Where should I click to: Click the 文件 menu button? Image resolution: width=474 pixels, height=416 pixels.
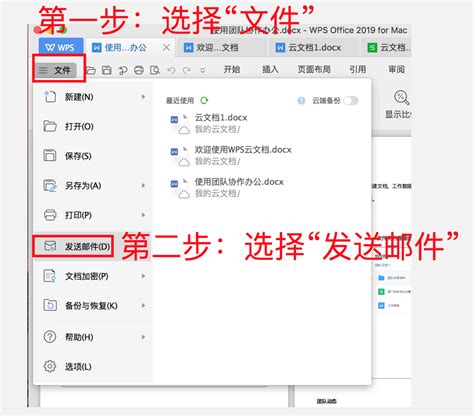[x=56, y=70]
